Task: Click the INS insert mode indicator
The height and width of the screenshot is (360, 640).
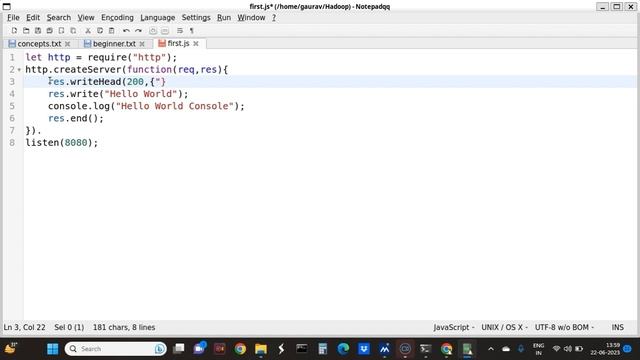Action: click(x=618, y=327)
